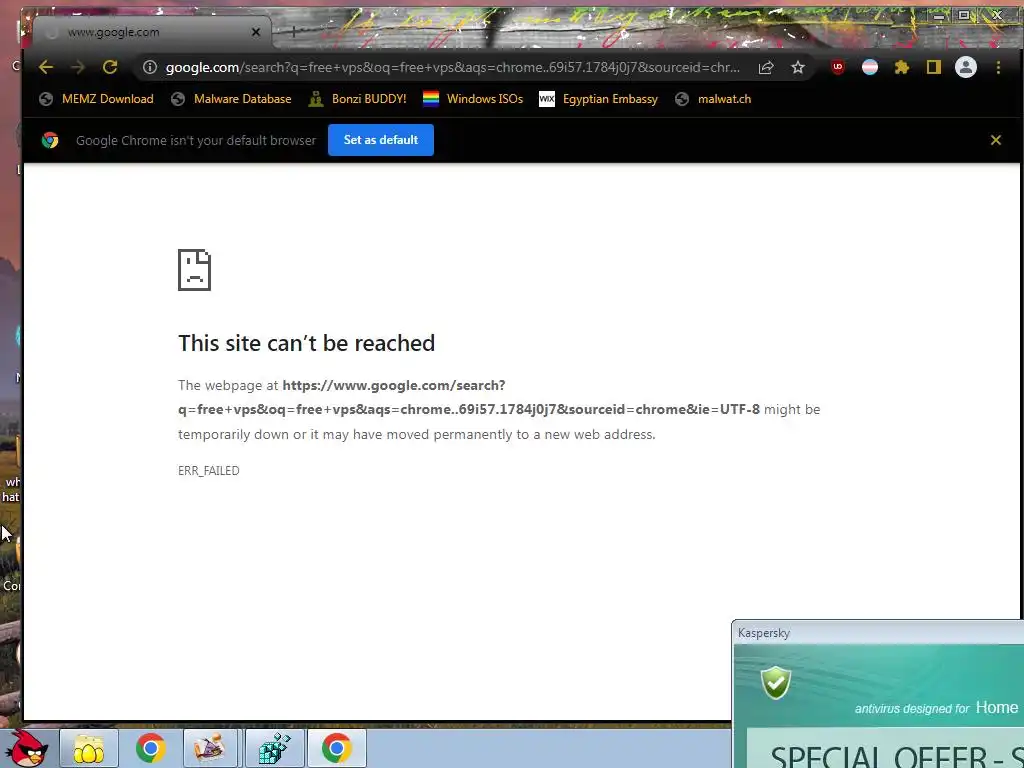
Task: Open the profile avatar menu
Action: coord(966,67)
